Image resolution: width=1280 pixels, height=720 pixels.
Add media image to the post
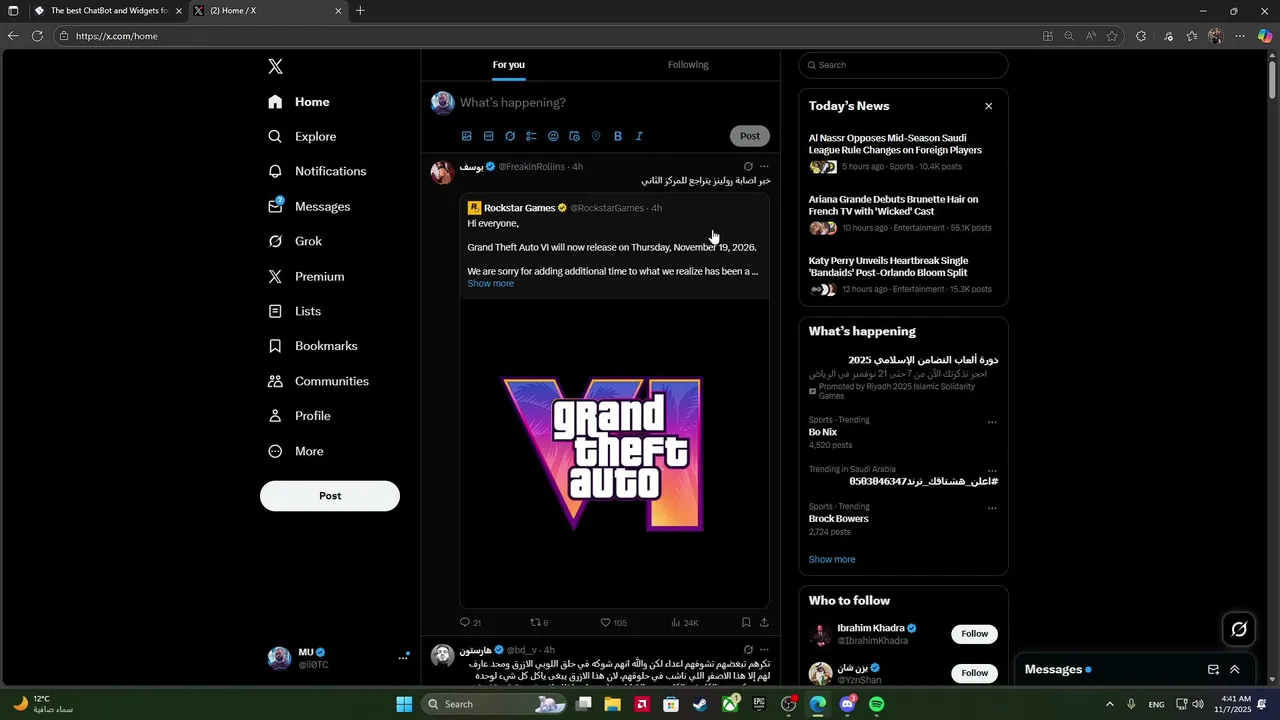(466, 136)
